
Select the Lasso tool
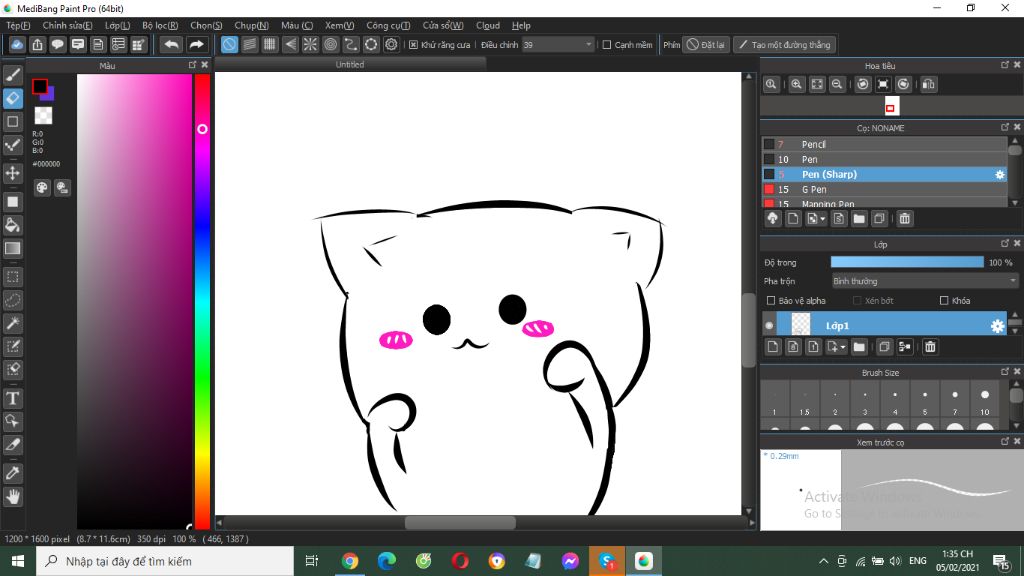(12, 300)
